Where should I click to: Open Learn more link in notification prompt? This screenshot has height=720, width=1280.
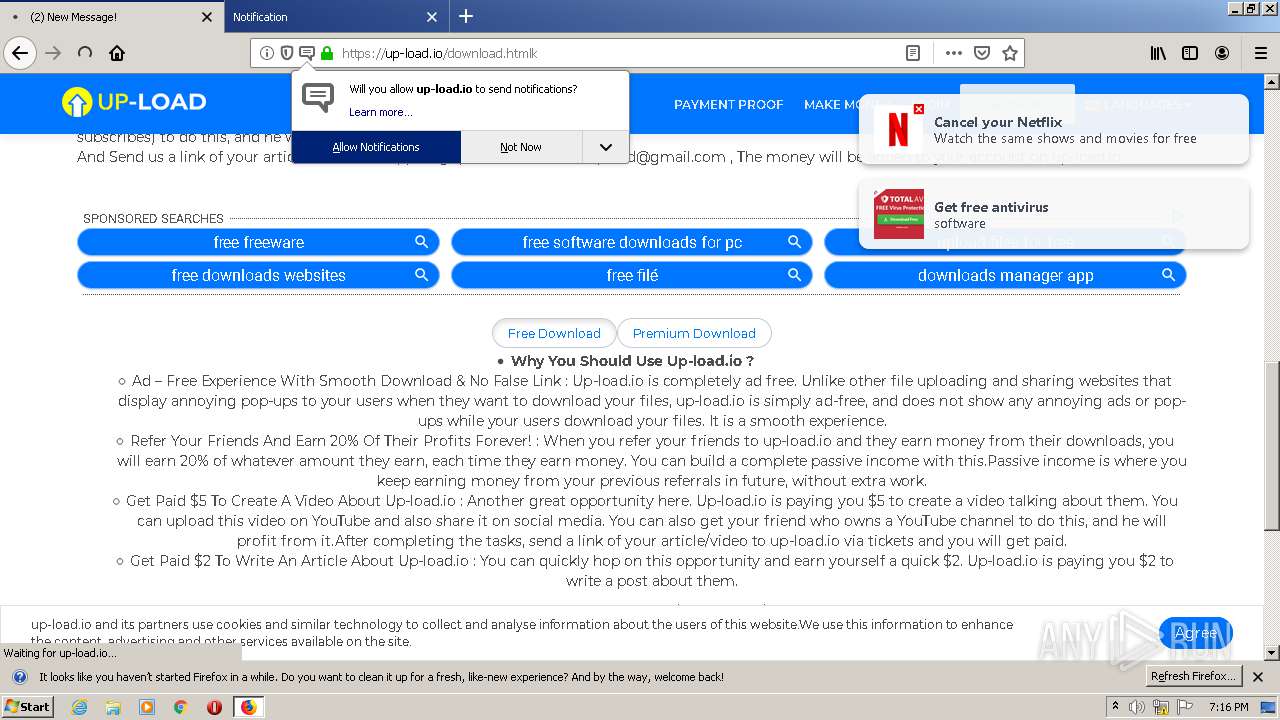pos(380,112)
